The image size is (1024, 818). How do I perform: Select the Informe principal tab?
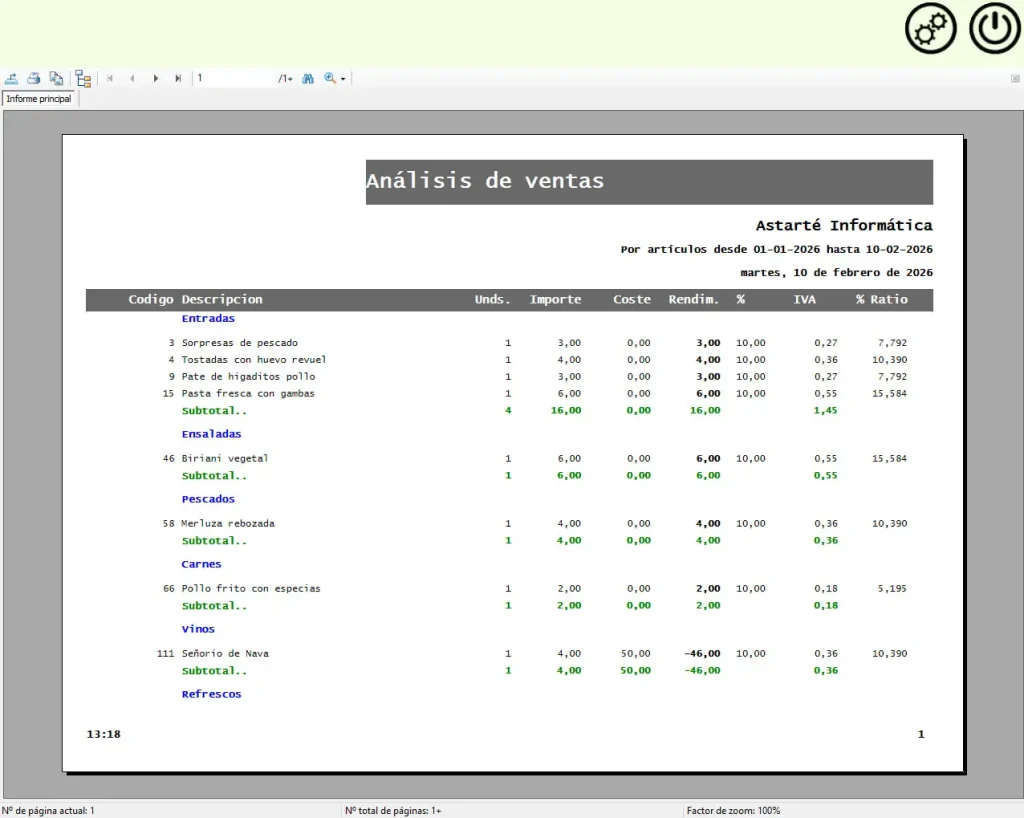pos(39,99)
